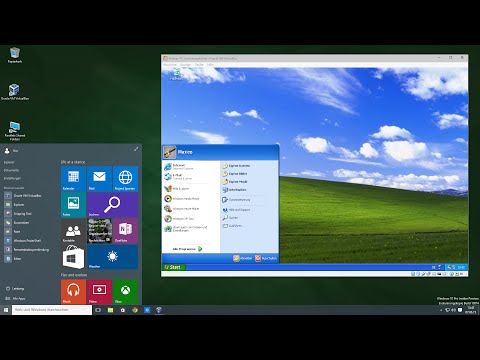Show hidden tray icons via taskbar chevron
The width and height of the screenshot is (480, 360).
(x=441, y=310)
